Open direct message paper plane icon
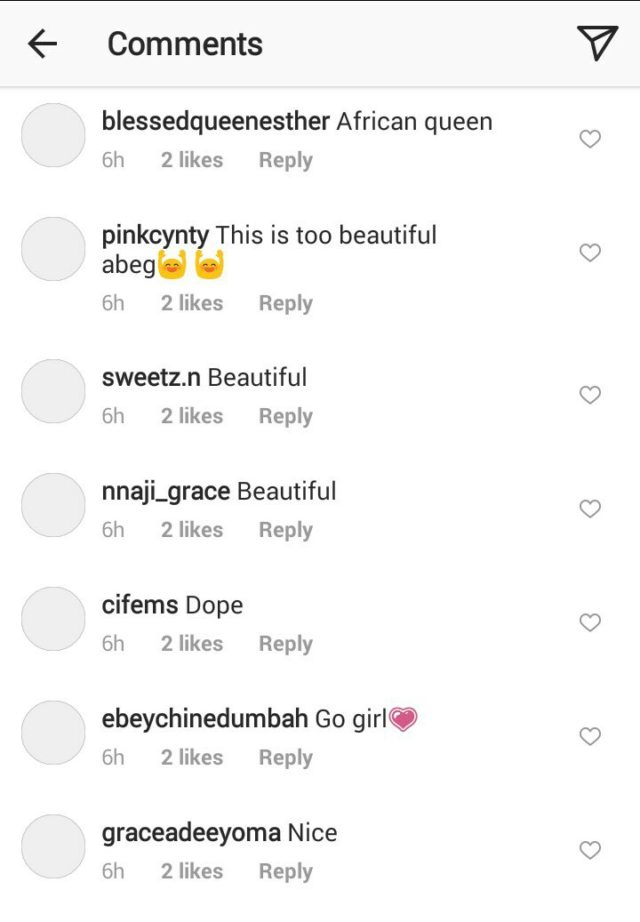The width and height of the screenshot is (640, 922). (597, 43)
